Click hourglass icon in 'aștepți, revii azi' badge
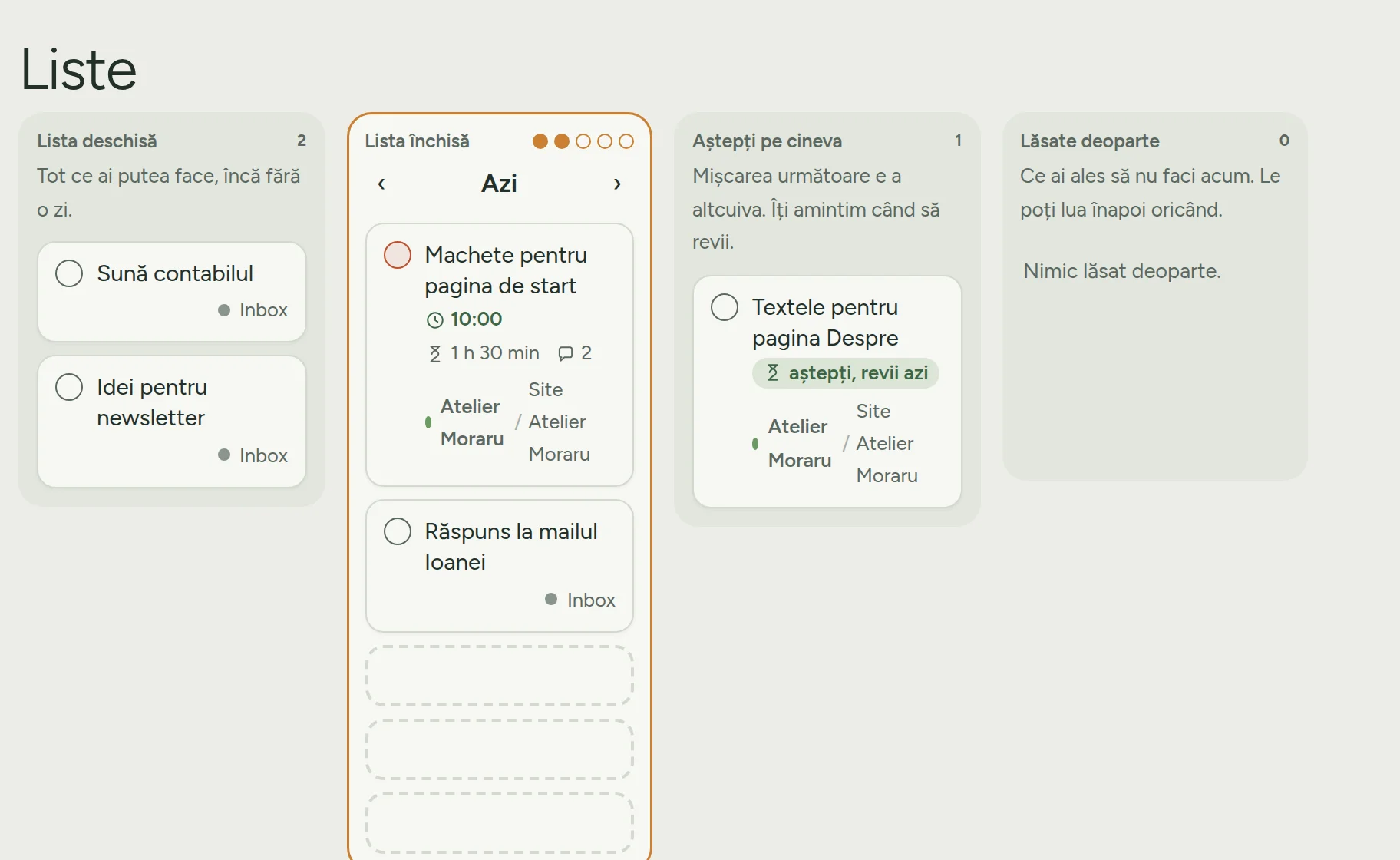 [773, 373]
